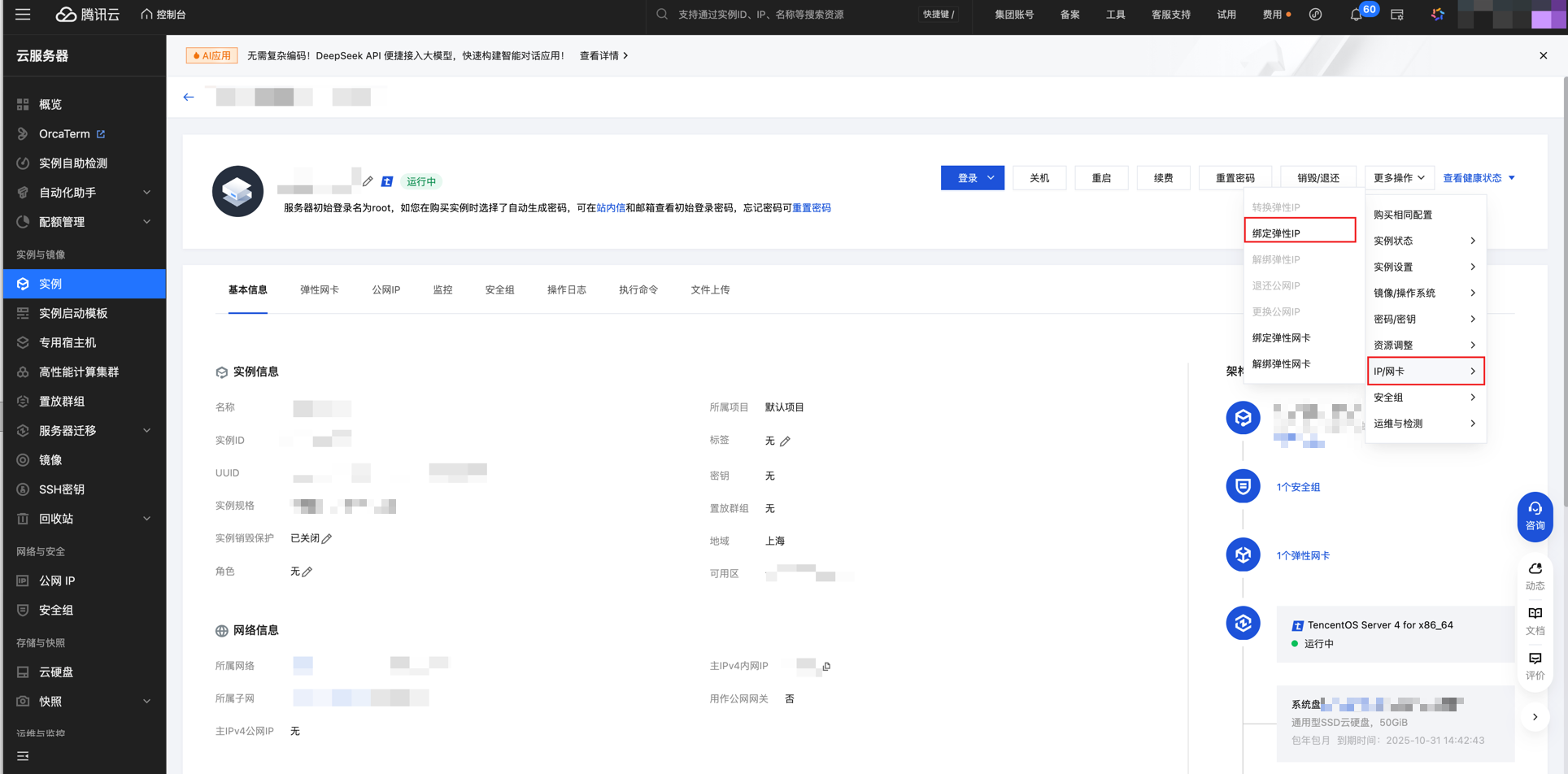Click the 重置密码 button
The width and height of the screenshot is (1568, 774).
(1234, 178)
